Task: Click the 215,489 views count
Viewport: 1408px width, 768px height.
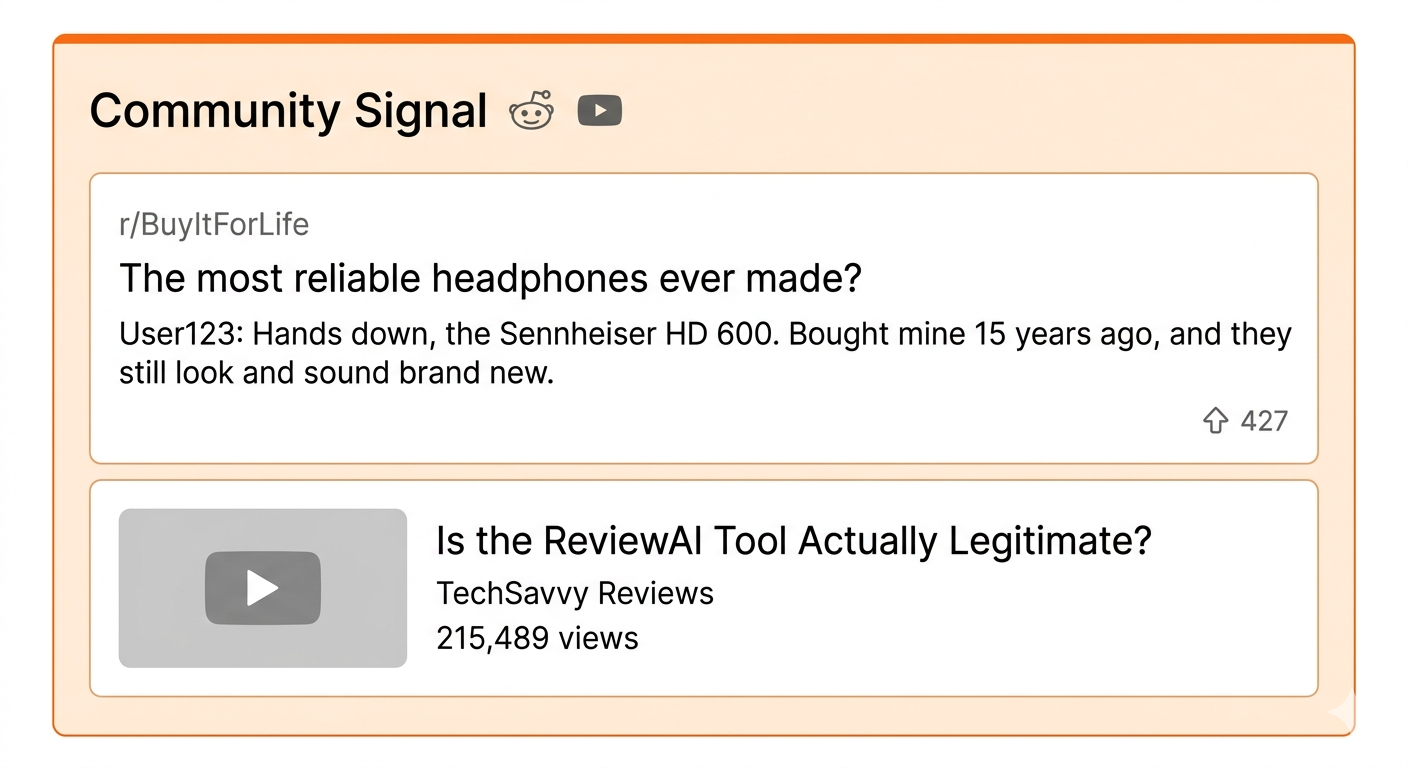Action: click(537, 637)
